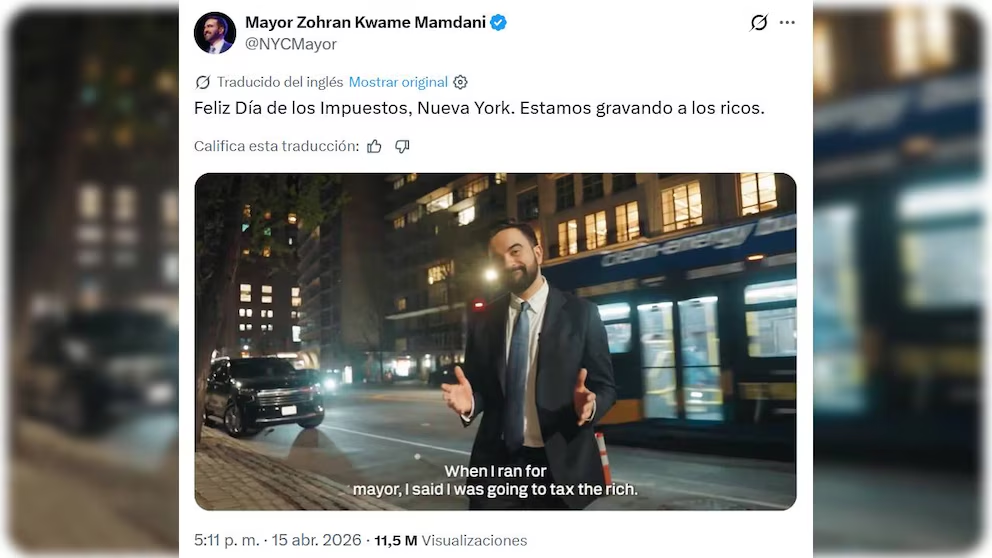
Task: Click 'Mostrar original' to show original text
Action: click(x=398, y=82)
